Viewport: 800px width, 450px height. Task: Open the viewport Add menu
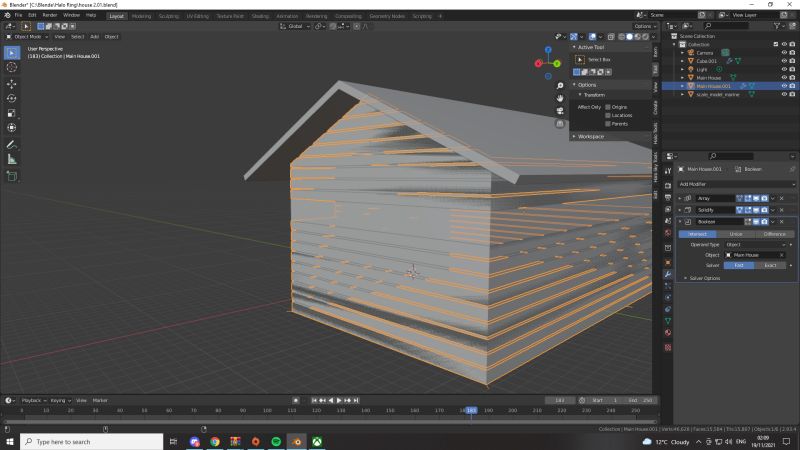click(x=94, y=37)
